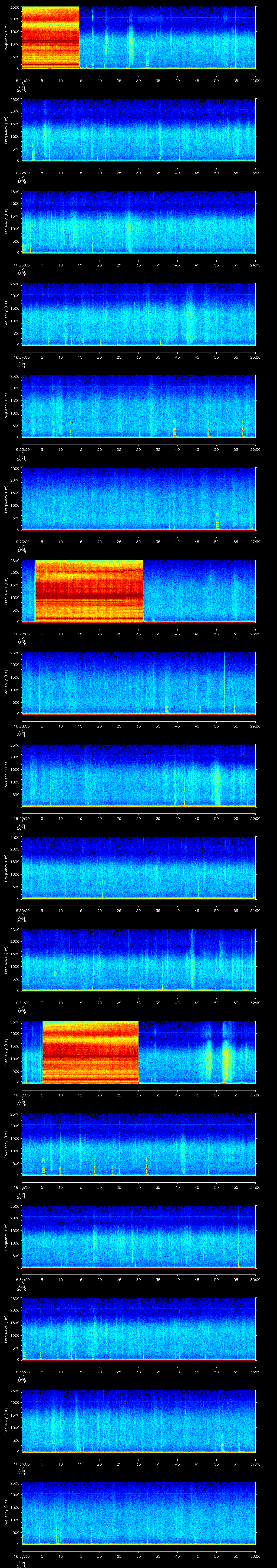Image resolution: width=277 pixels, height=1568 pixels.
Task: Click the vertical spike near 52 s in the 16:28 panel
Action: (224, 682)
